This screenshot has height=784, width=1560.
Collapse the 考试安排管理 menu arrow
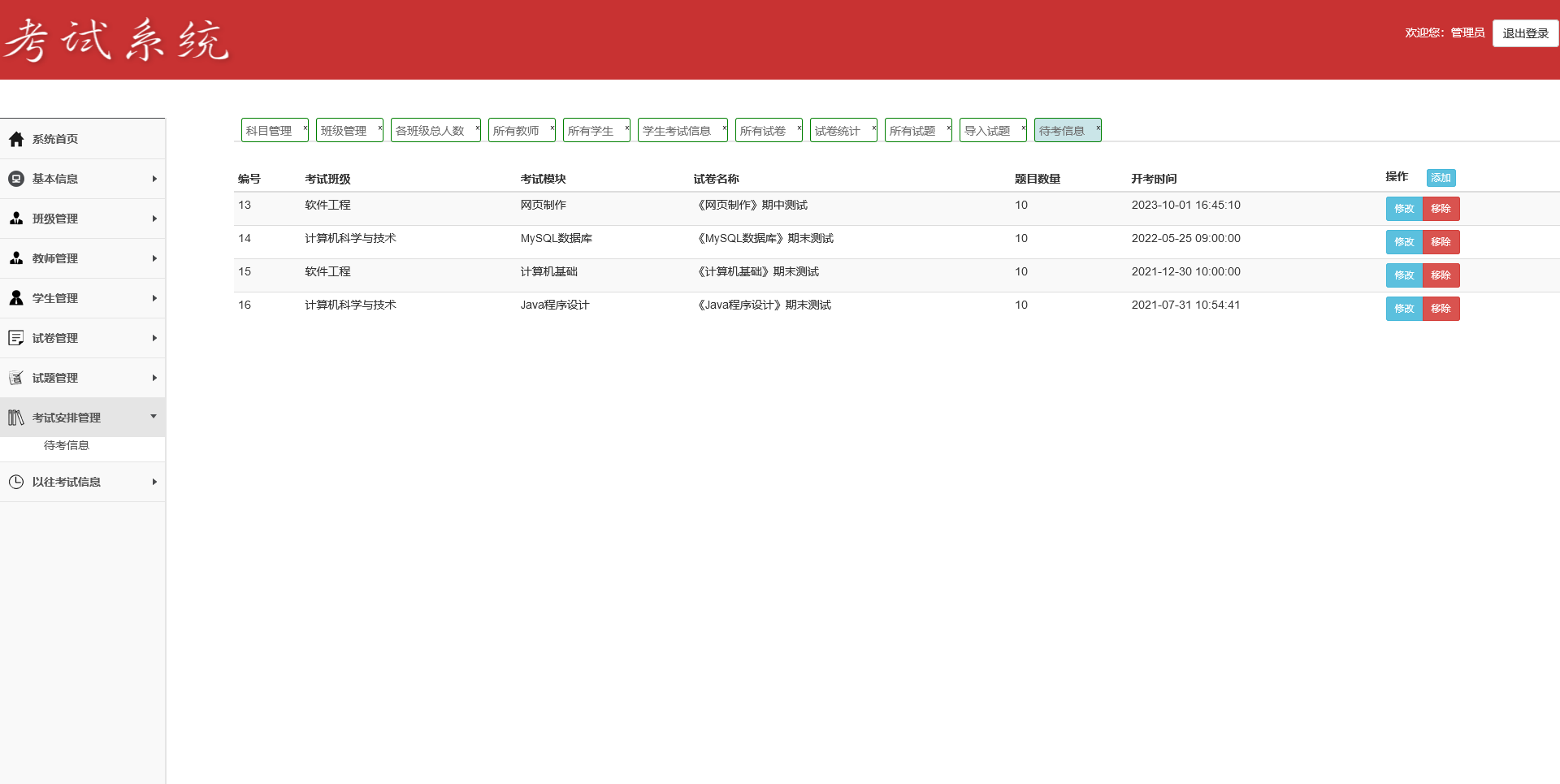coord(154,416)
